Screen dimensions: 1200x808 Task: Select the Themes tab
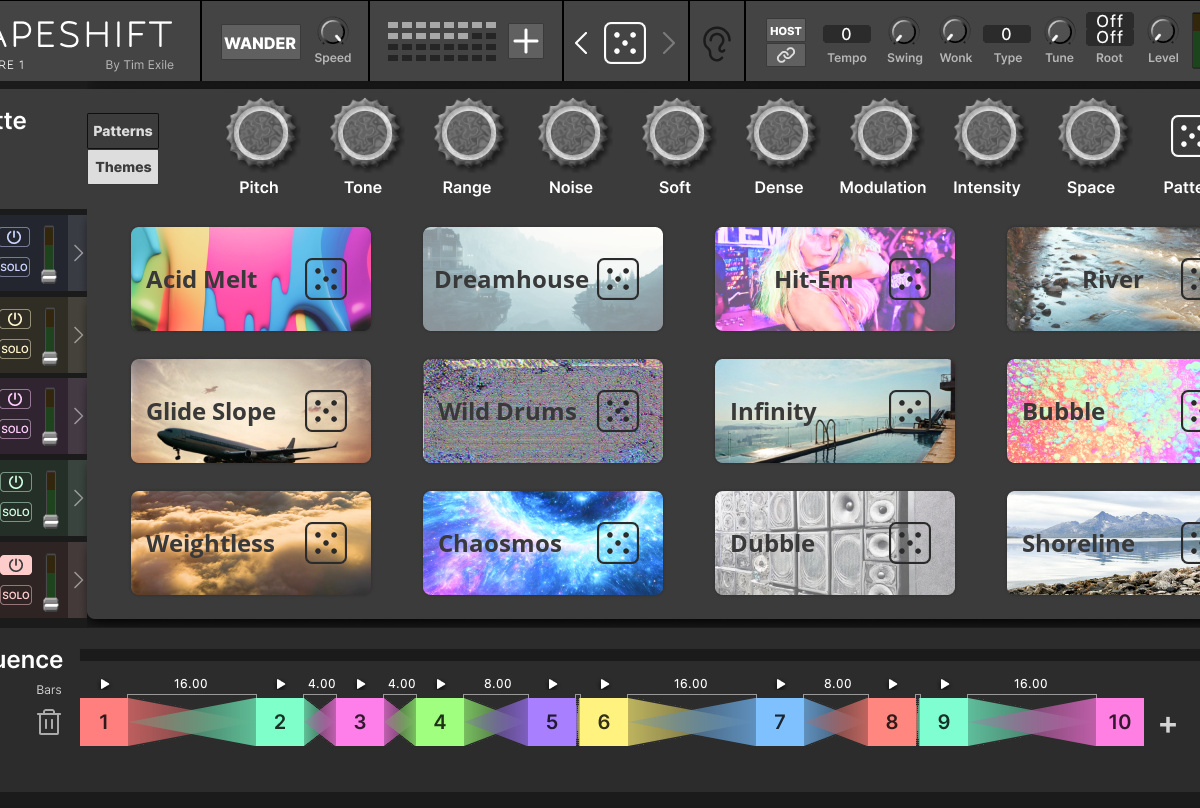pos(123,167)
